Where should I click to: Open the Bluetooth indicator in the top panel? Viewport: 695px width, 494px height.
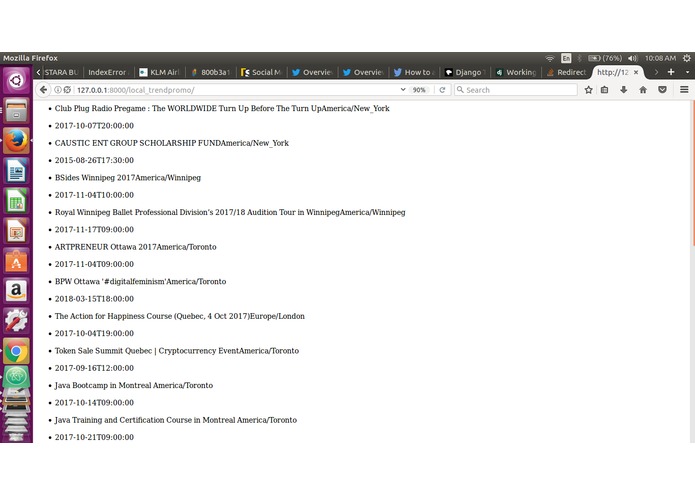pyautogui.click(x=579, y=58)
